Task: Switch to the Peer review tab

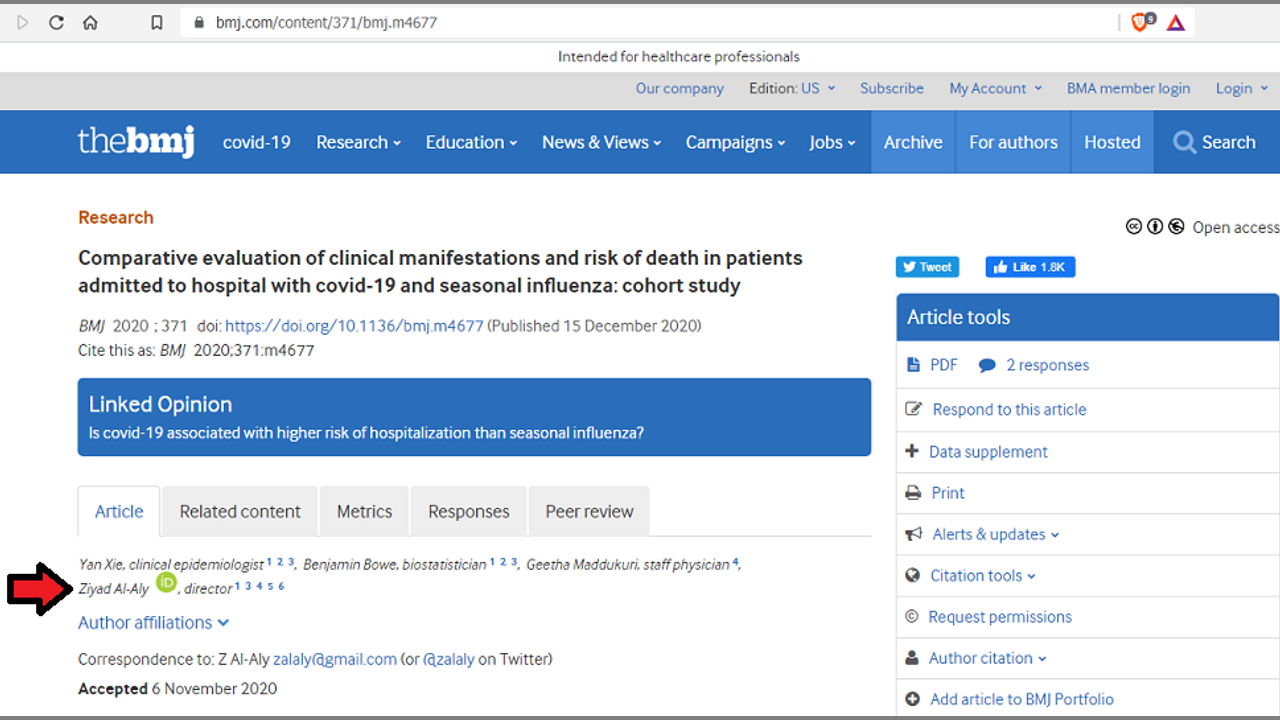Action: point(589,511)
